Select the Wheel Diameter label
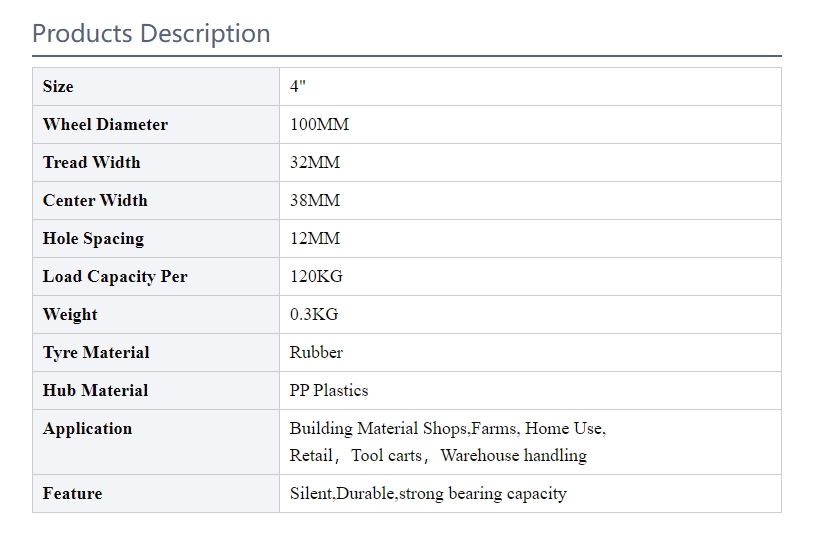Screen dimensions: 823x537 click(105, 124)
